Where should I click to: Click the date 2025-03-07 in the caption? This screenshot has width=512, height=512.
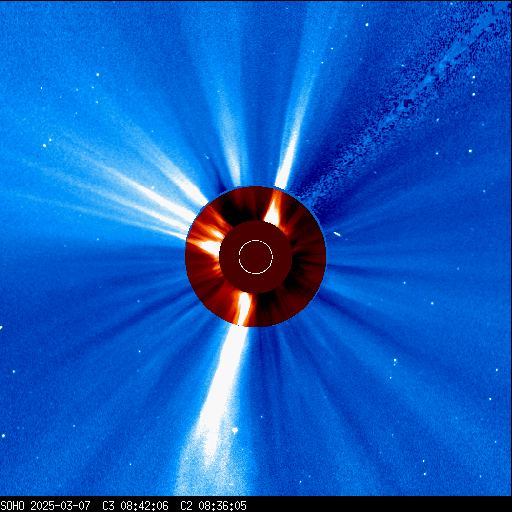click(60, 506)
